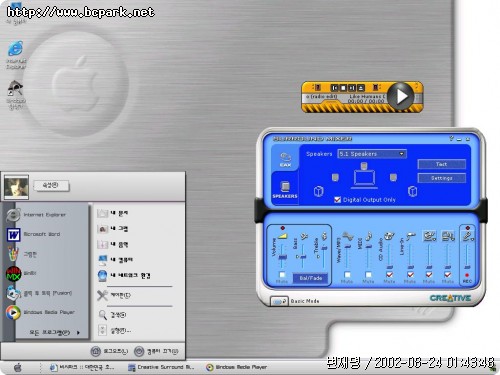Mute the Wave/MP3 channel
The height and width of the screenshot is (375, 500).
(x=347, y=275)
